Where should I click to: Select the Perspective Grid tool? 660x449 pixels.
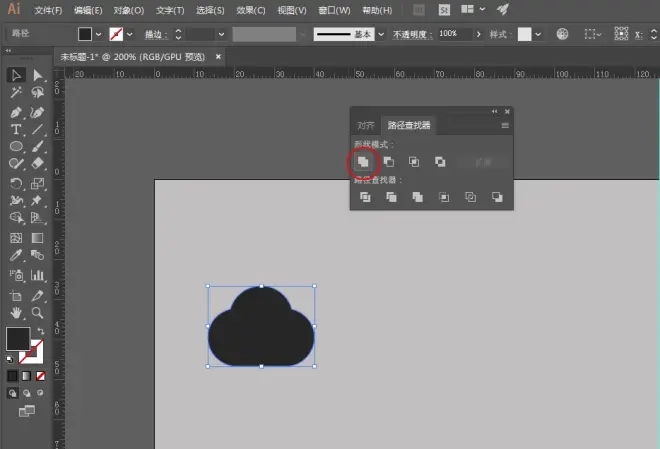point(37,217)
